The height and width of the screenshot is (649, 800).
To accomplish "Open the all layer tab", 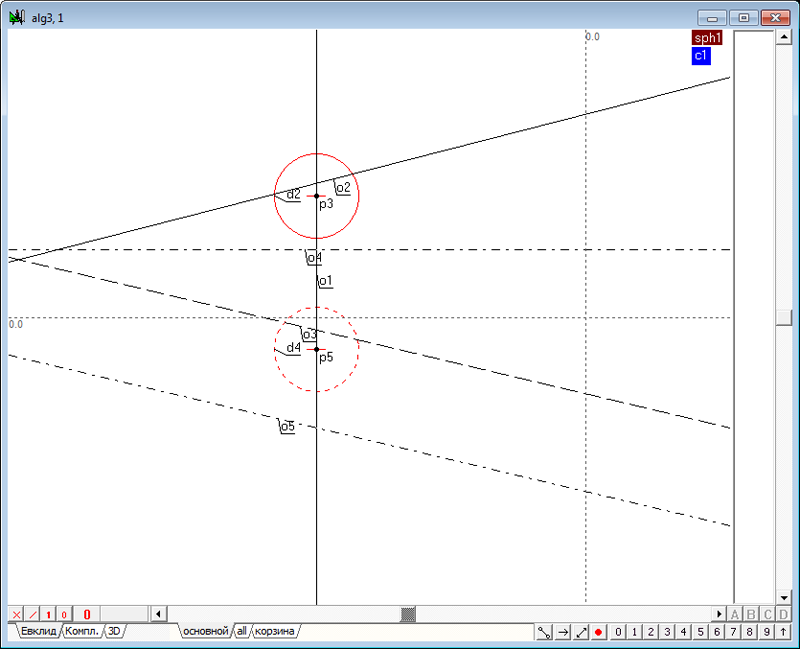I will (242, 631).
